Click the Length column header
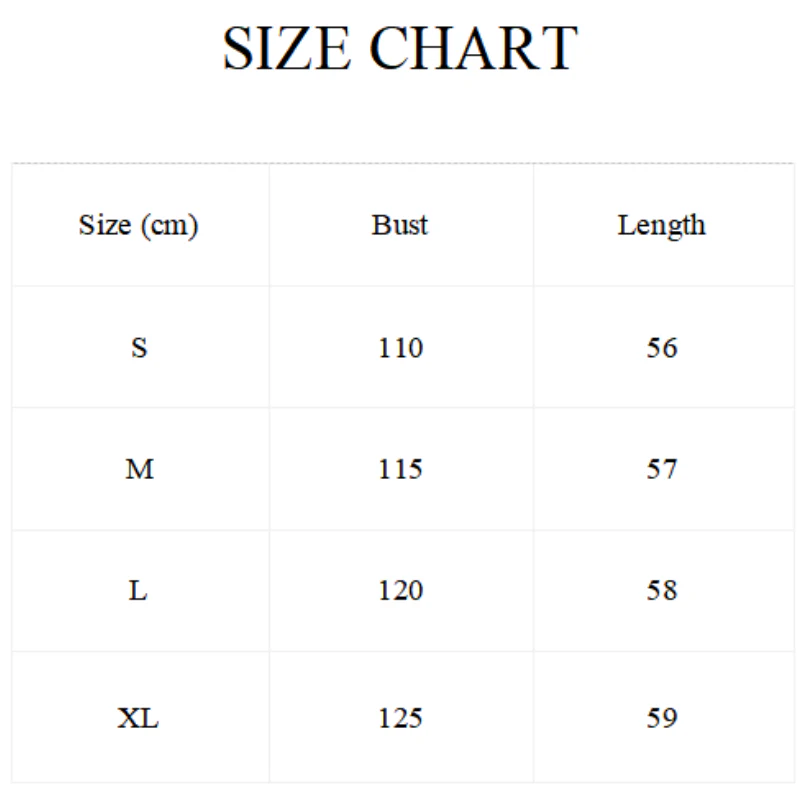 (x=661, y=225)
